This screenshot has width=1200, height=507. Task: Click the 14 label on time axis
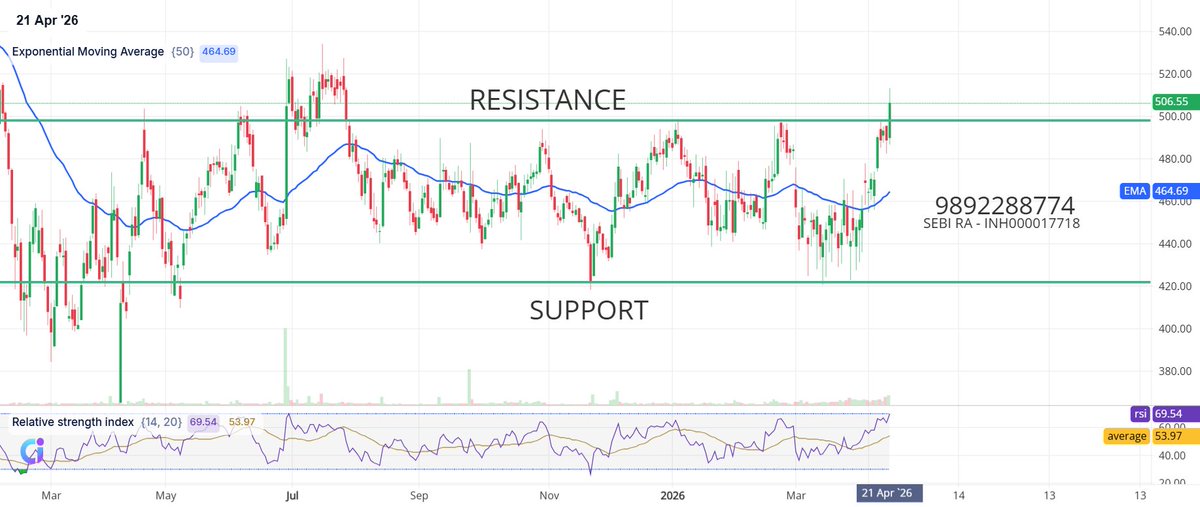coord(958,495)
